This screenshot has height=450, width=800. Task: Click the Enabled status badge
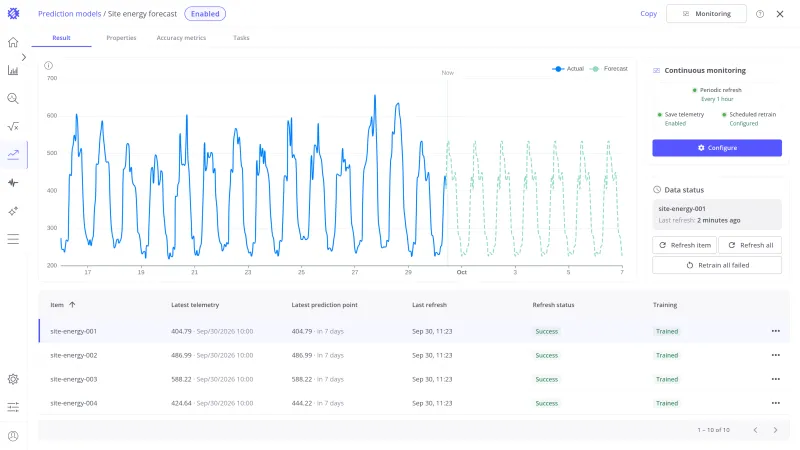205,14
